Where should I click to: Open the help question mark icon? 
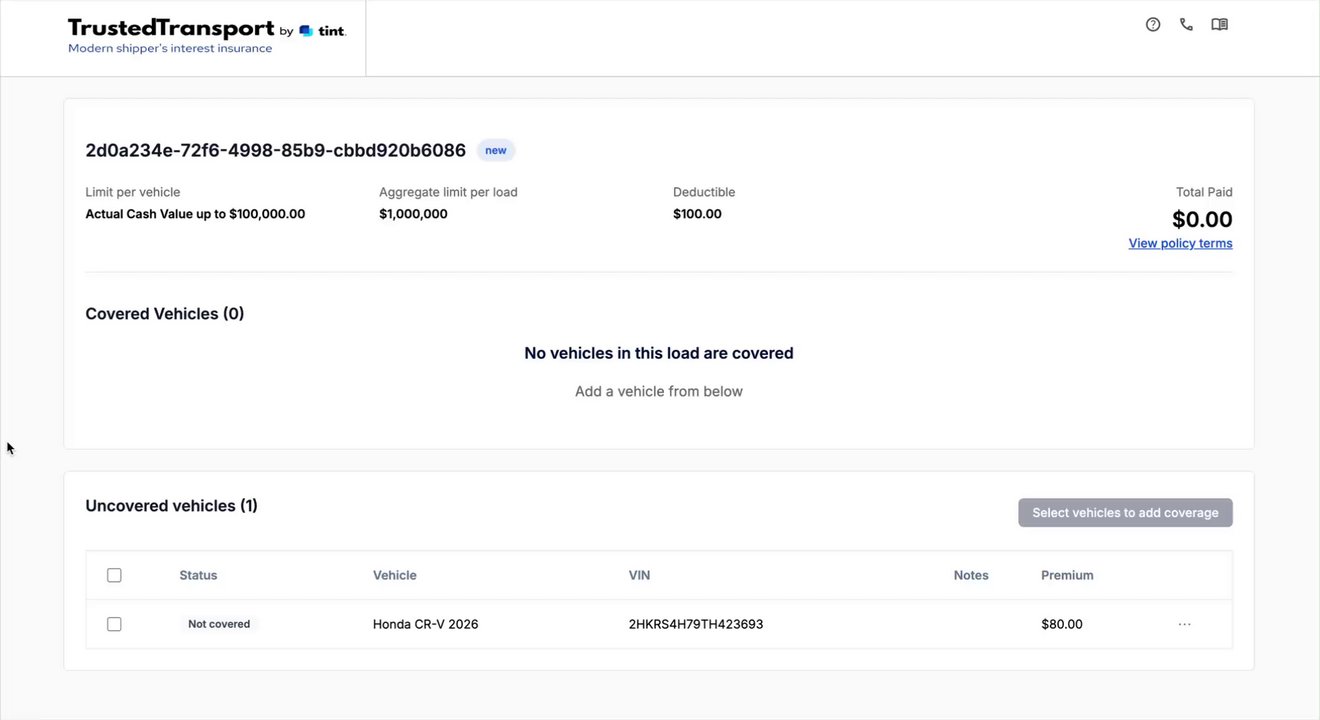1153,25
